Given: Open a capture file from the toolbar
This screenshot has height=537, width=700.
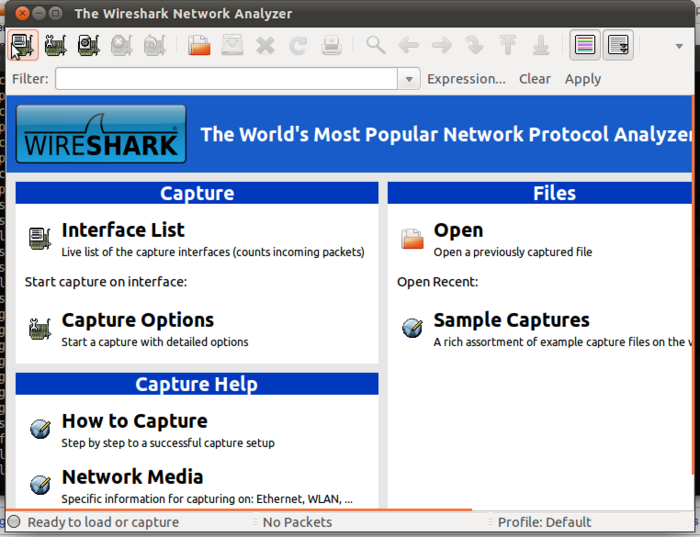Looking at the screenshot, I should pyautogui.click(x=199, y=45).
